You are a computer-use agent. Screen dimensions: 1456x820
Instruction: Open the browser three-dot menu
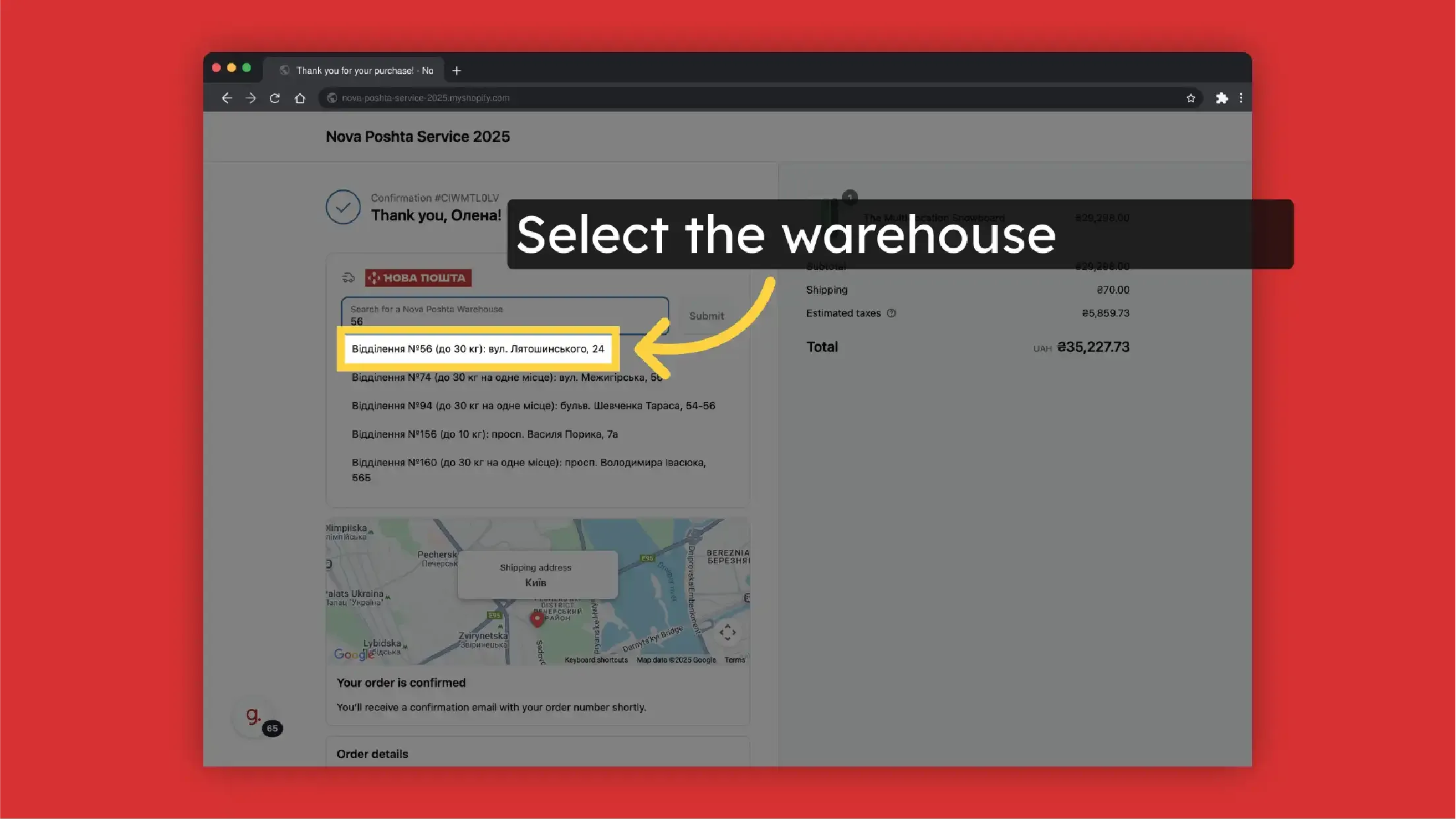1241,98
